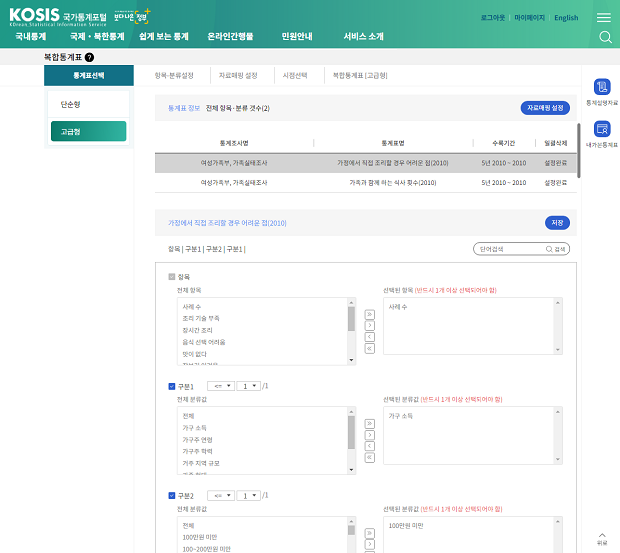This screenshot has width=620, height=553.
Task: Click inside the 단어검색 input field
Action: click(510, 249)
